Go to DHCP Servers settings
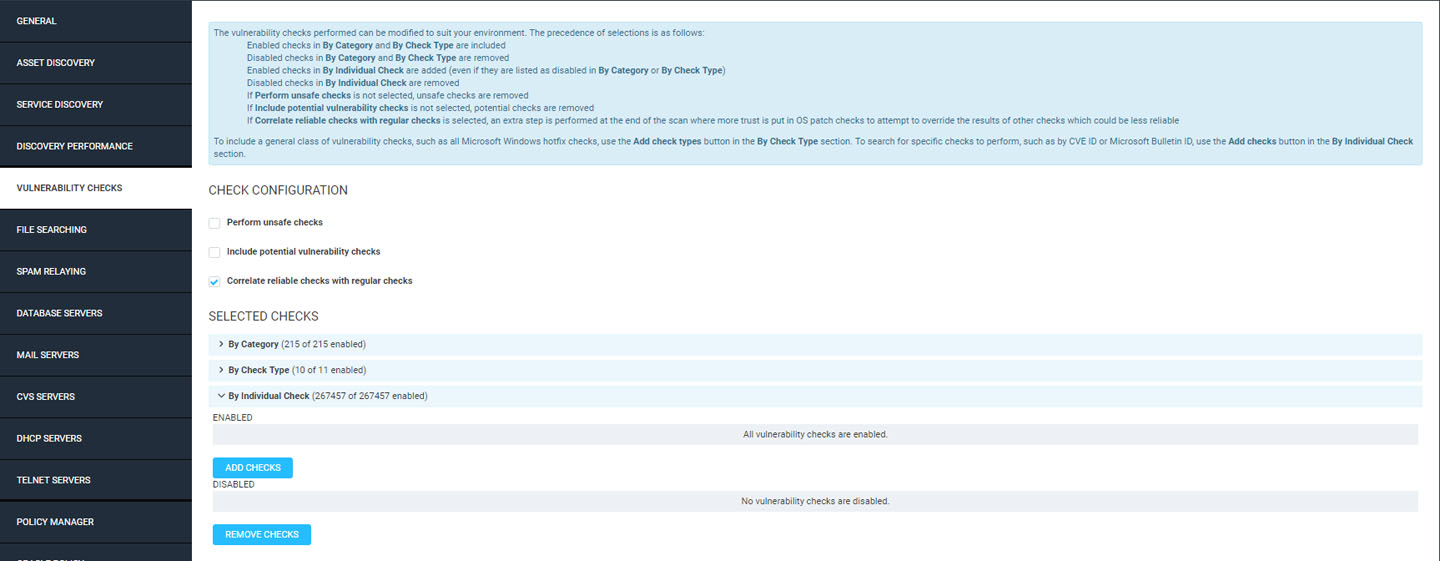Image resolution: width=1440 pixels, height=561 pixels. tap(95, 439)
